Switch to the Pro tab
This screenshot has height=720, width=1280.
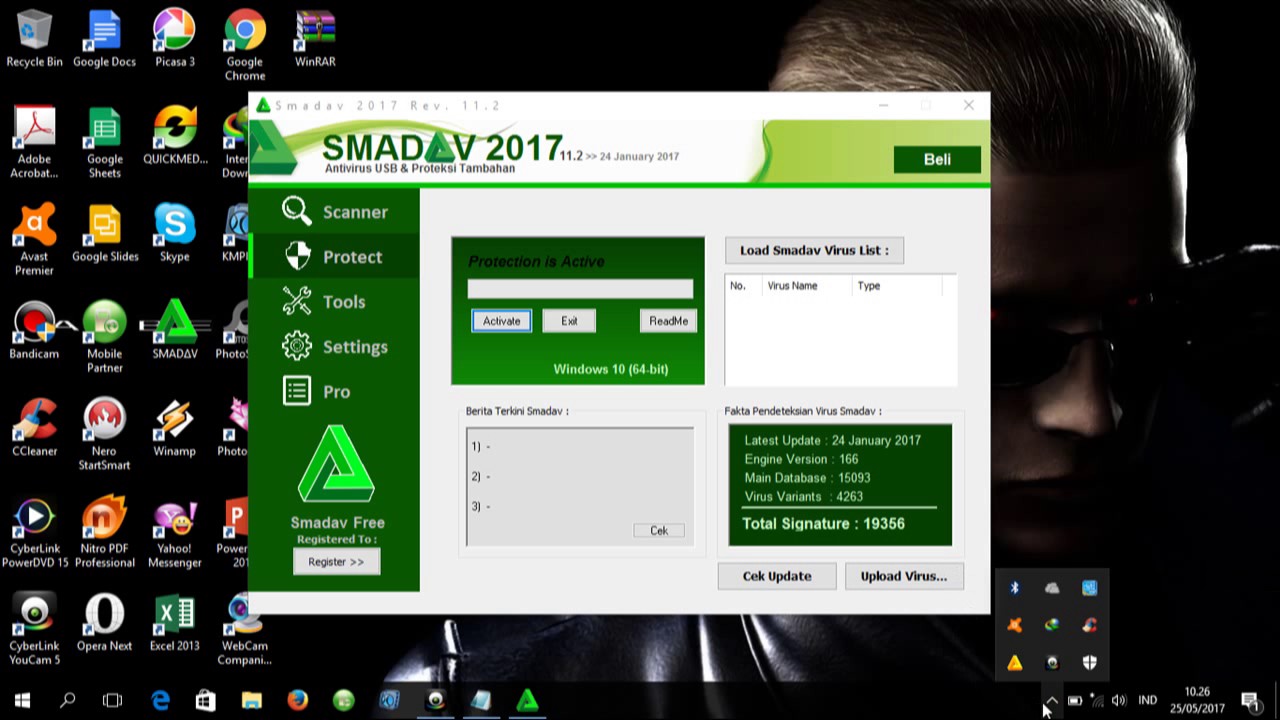tap(334, 391)
